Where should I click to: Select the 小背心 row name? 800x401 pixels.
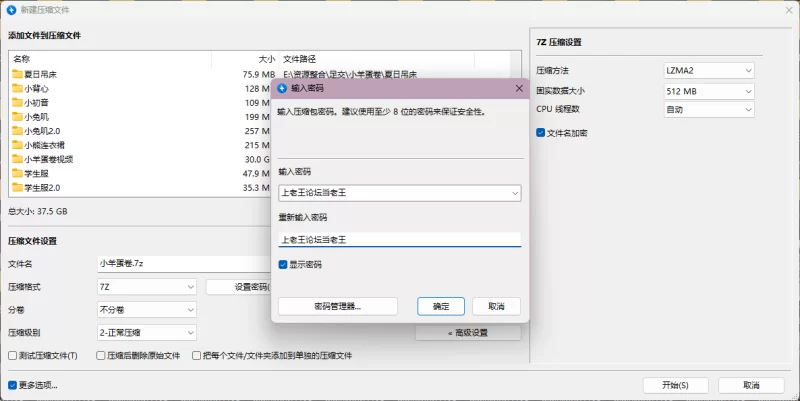(x=36, y=89)
